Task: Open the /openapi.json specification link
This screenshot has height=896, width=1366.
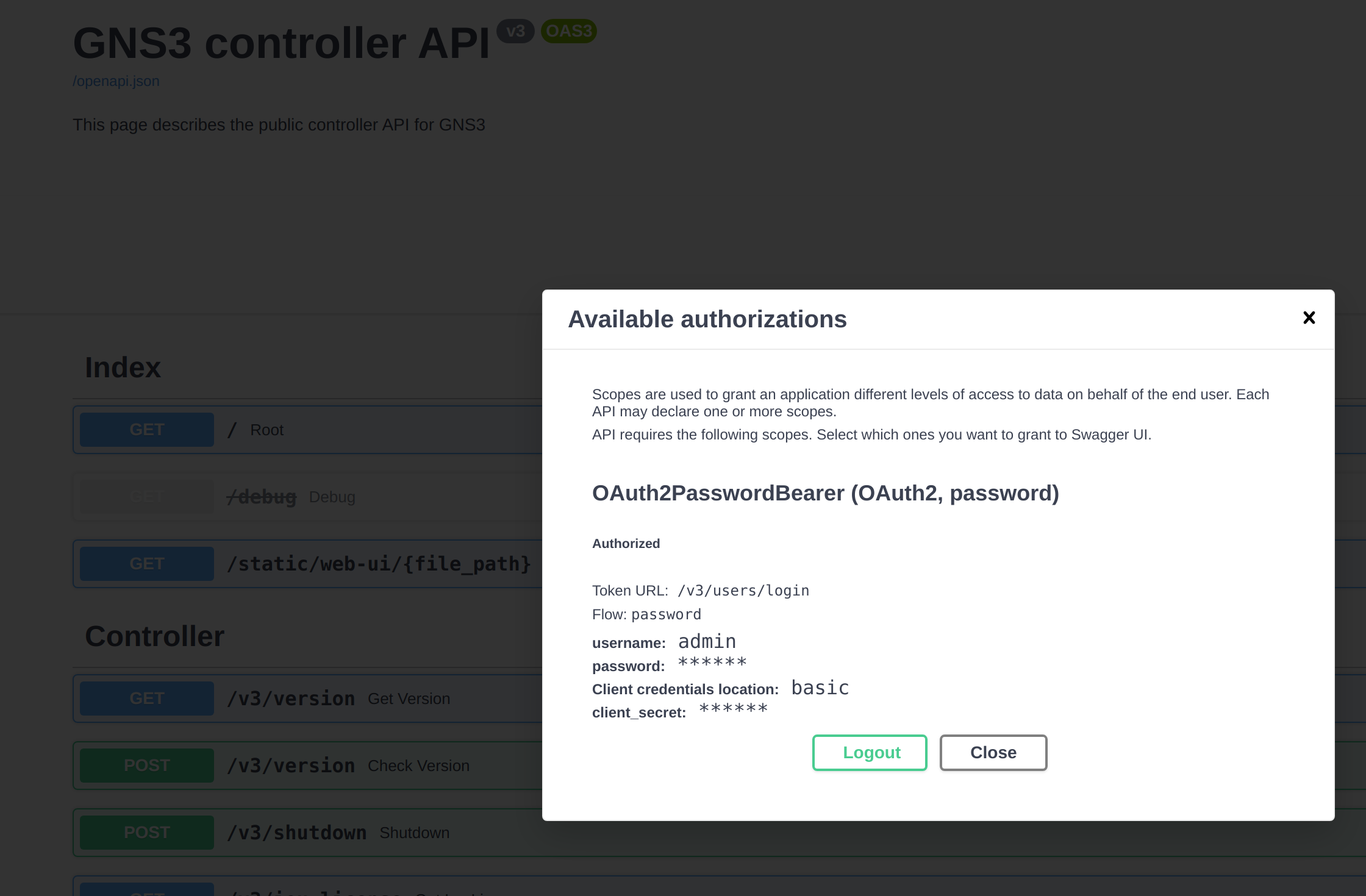Action: (x=116, y=80)
